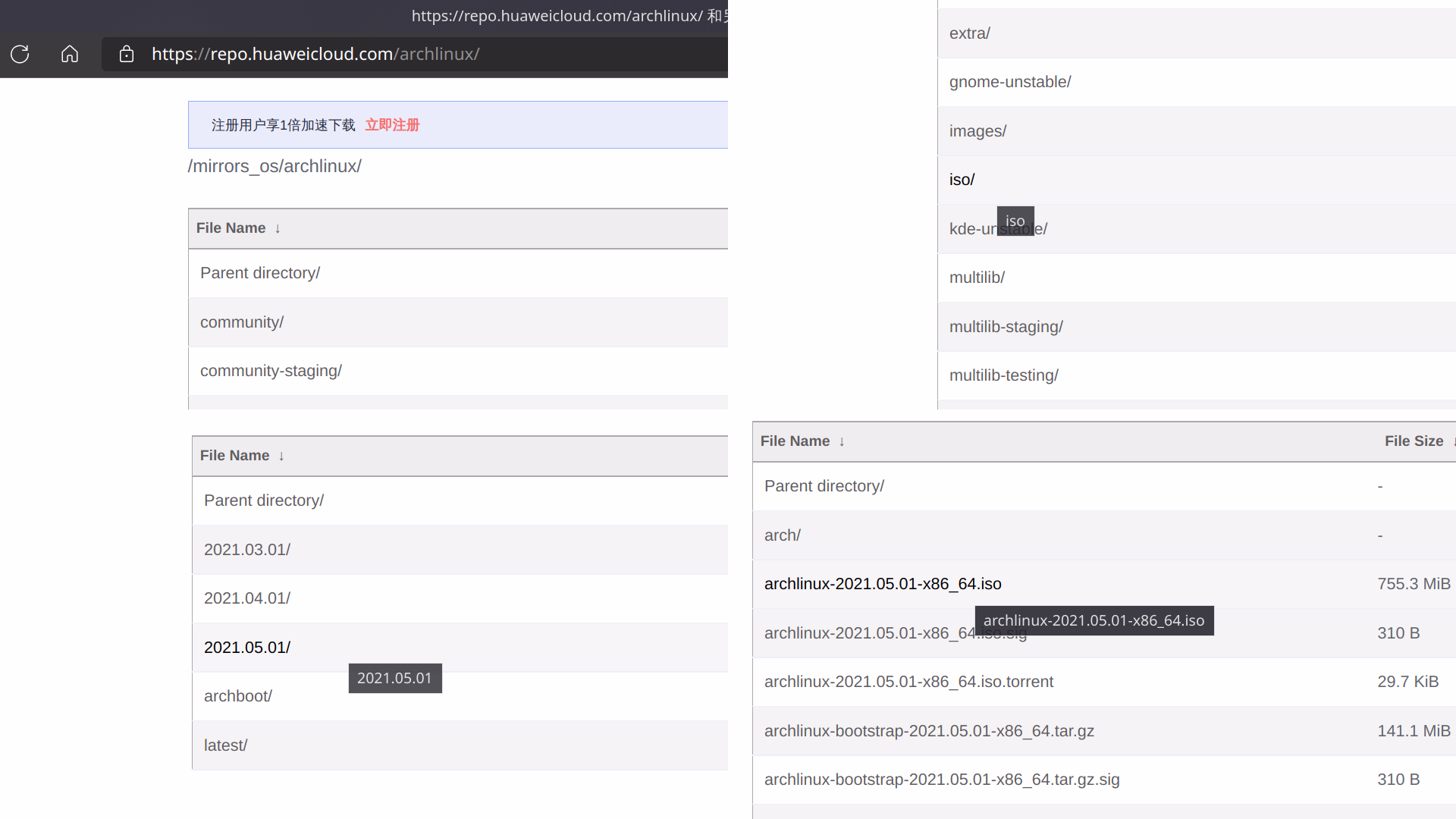This screenshot has height=819, width=1456.
Task: Click the browser reload icon
Action: tap(20, 54)
